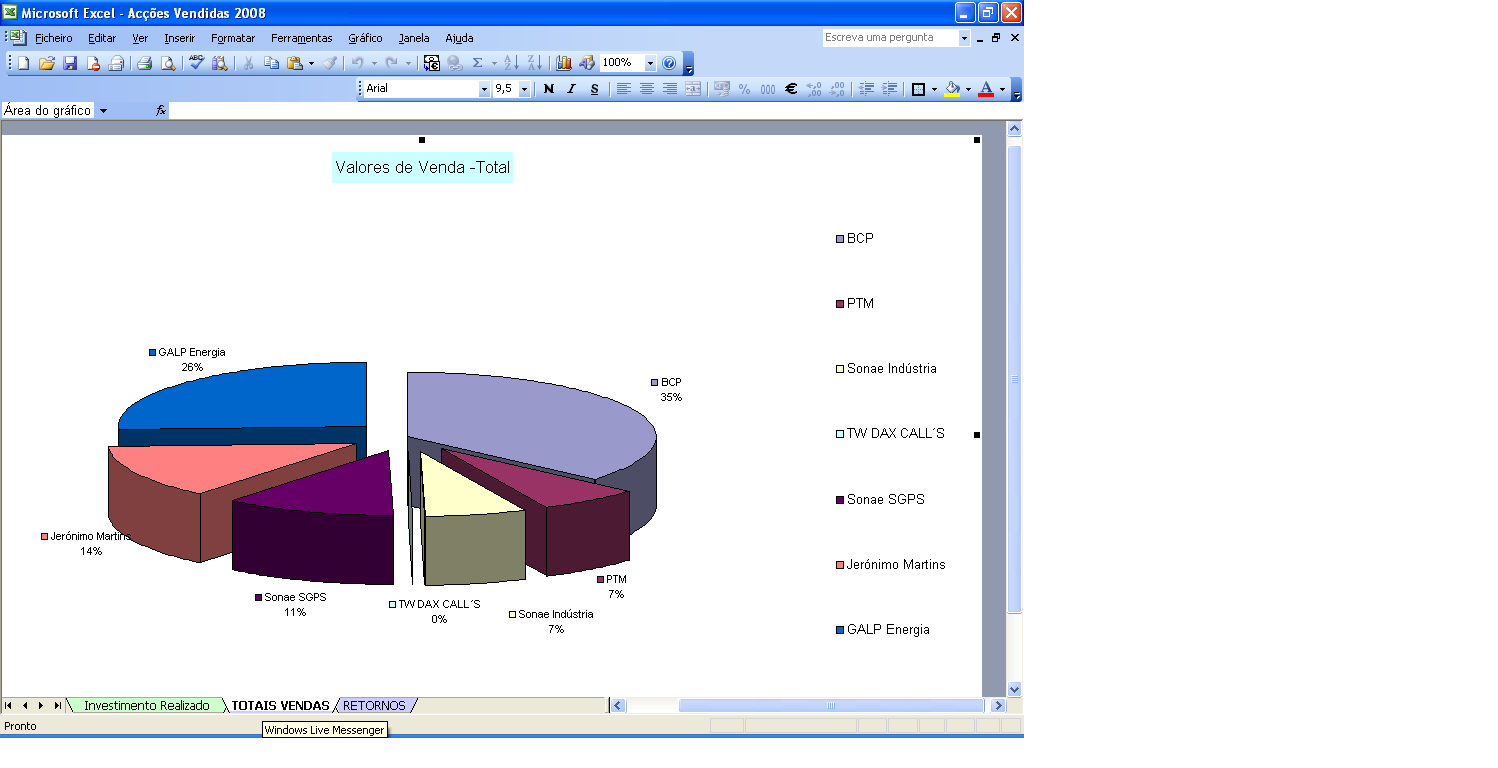Viewport: 1498px width, 768px height.
Task: Open the Permission icon in the toolbar
Action: (93, 63)
